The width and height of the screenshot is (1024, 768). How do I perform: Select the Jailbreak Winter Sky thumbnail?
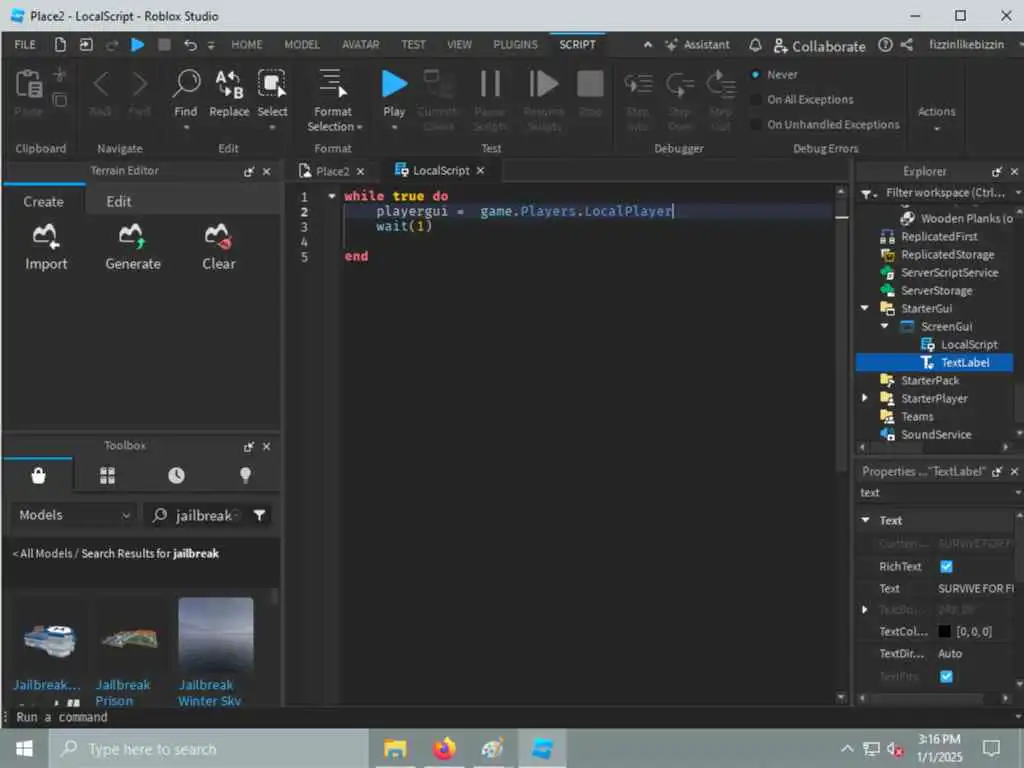click(x=216, y=635)
